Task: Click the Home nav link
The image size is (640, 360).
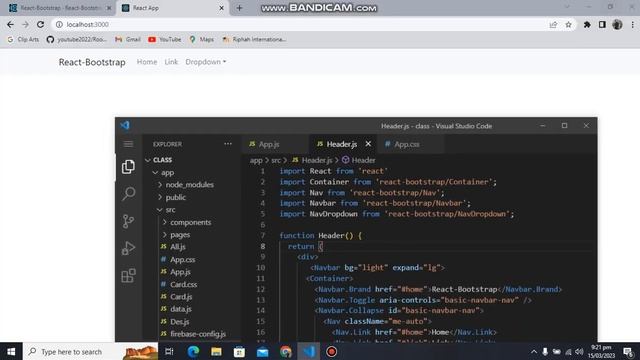Action: point(147,62)
